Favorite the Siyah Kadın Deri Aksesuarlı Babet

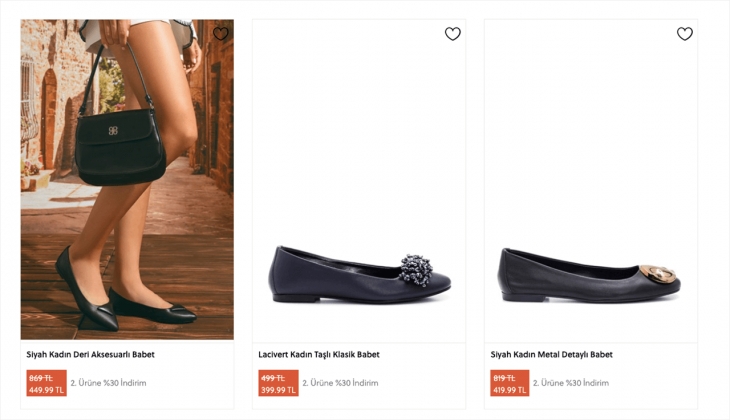(x=221, y=34)
